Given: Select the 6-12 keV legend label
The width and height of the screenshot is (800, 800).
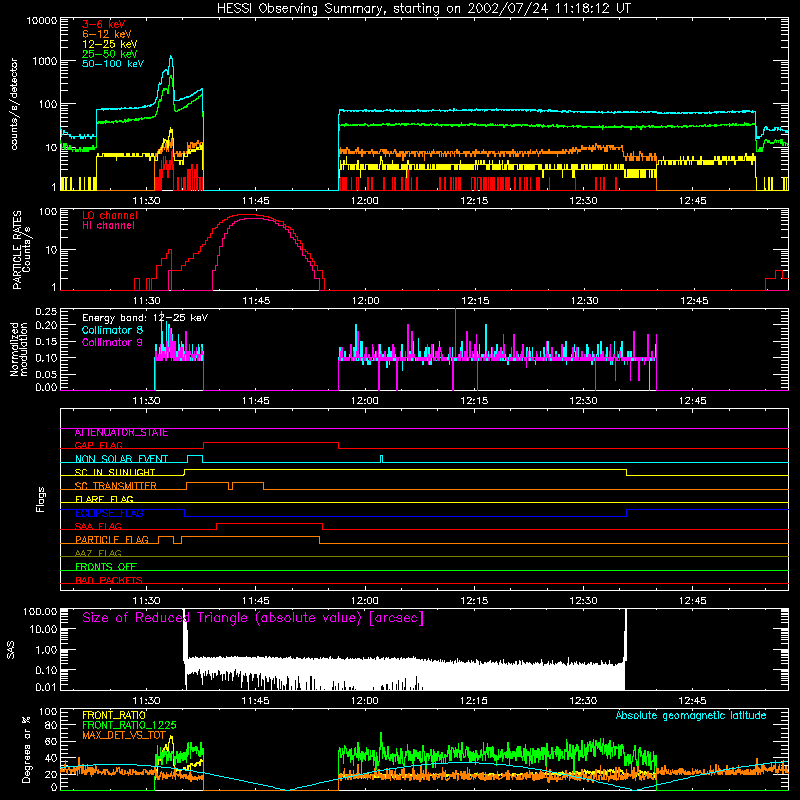Looking at the screenshot, I should pos(107,34).
